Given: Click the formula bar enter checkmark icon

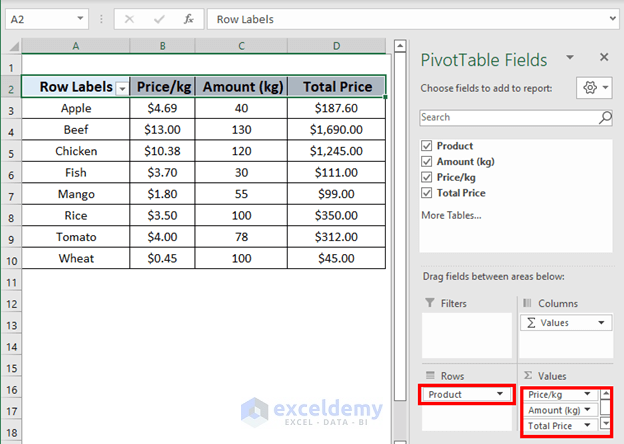Looking at the screenshot, I should pyautogui.click(x=159, y=19).
